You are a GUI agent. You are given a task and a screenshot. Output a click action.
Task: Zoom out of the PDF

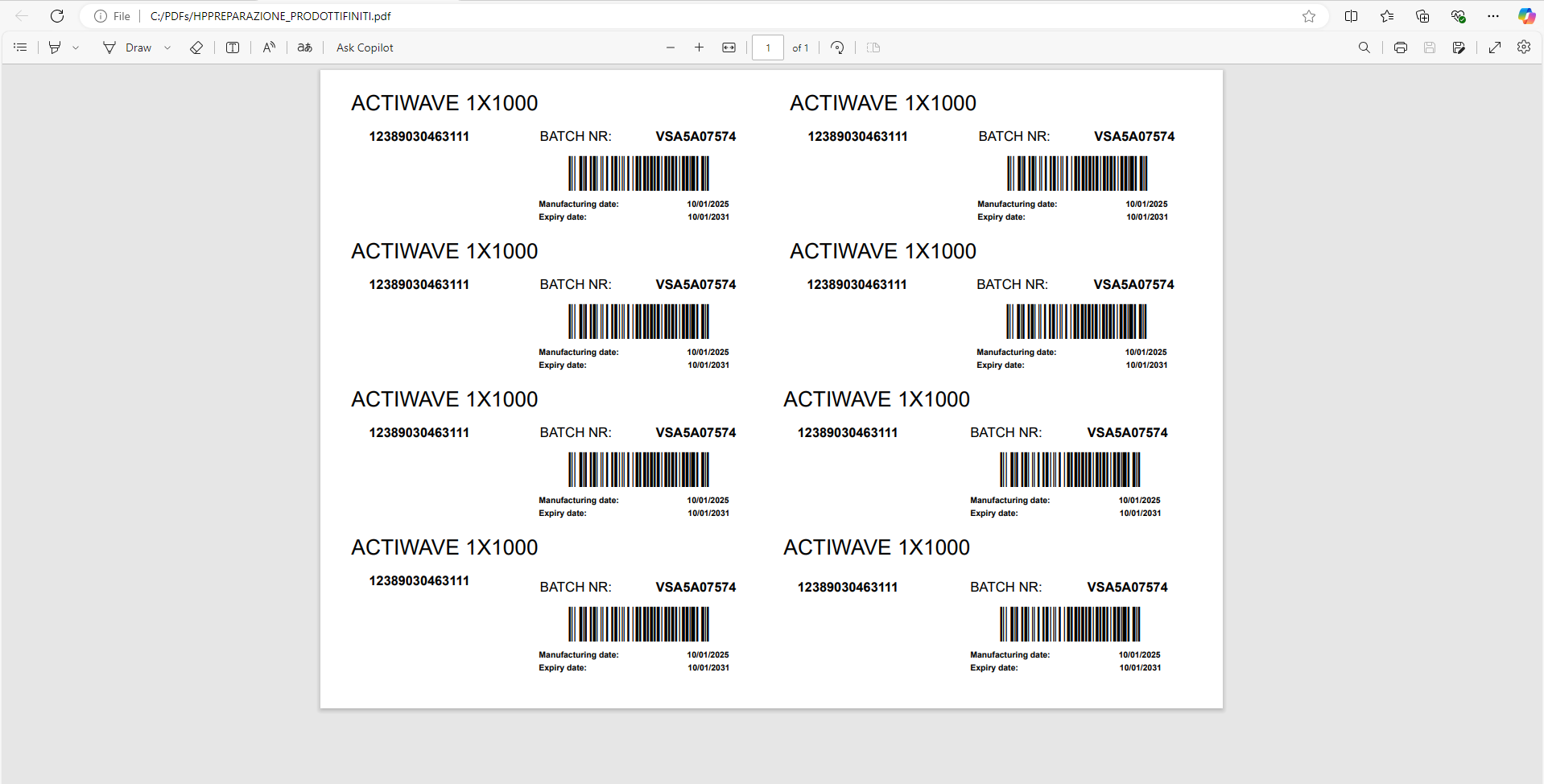tap(671, 47)
